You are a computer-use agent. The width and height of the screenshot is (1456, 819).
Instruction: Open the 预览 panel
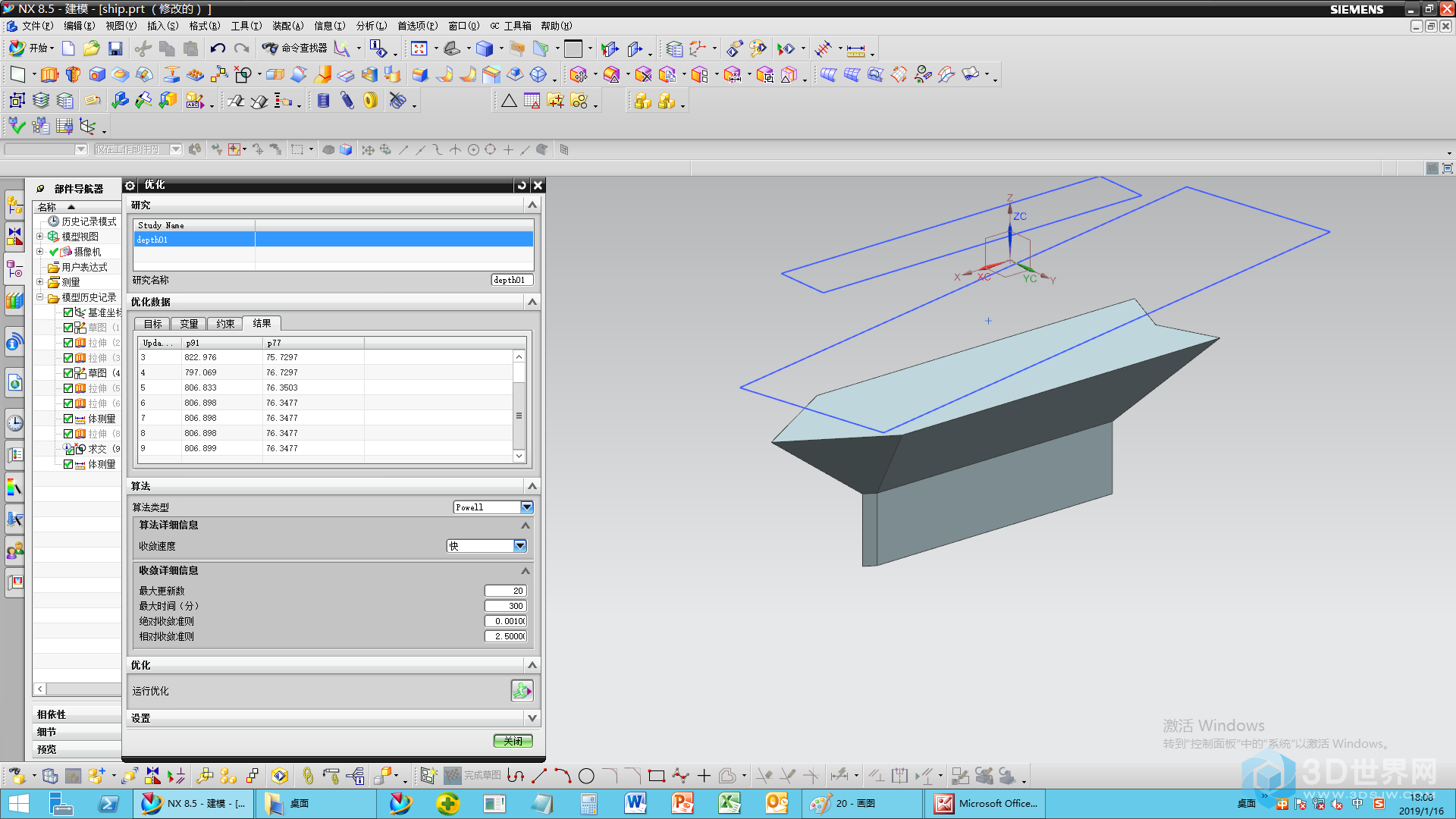tap(77, 749)
